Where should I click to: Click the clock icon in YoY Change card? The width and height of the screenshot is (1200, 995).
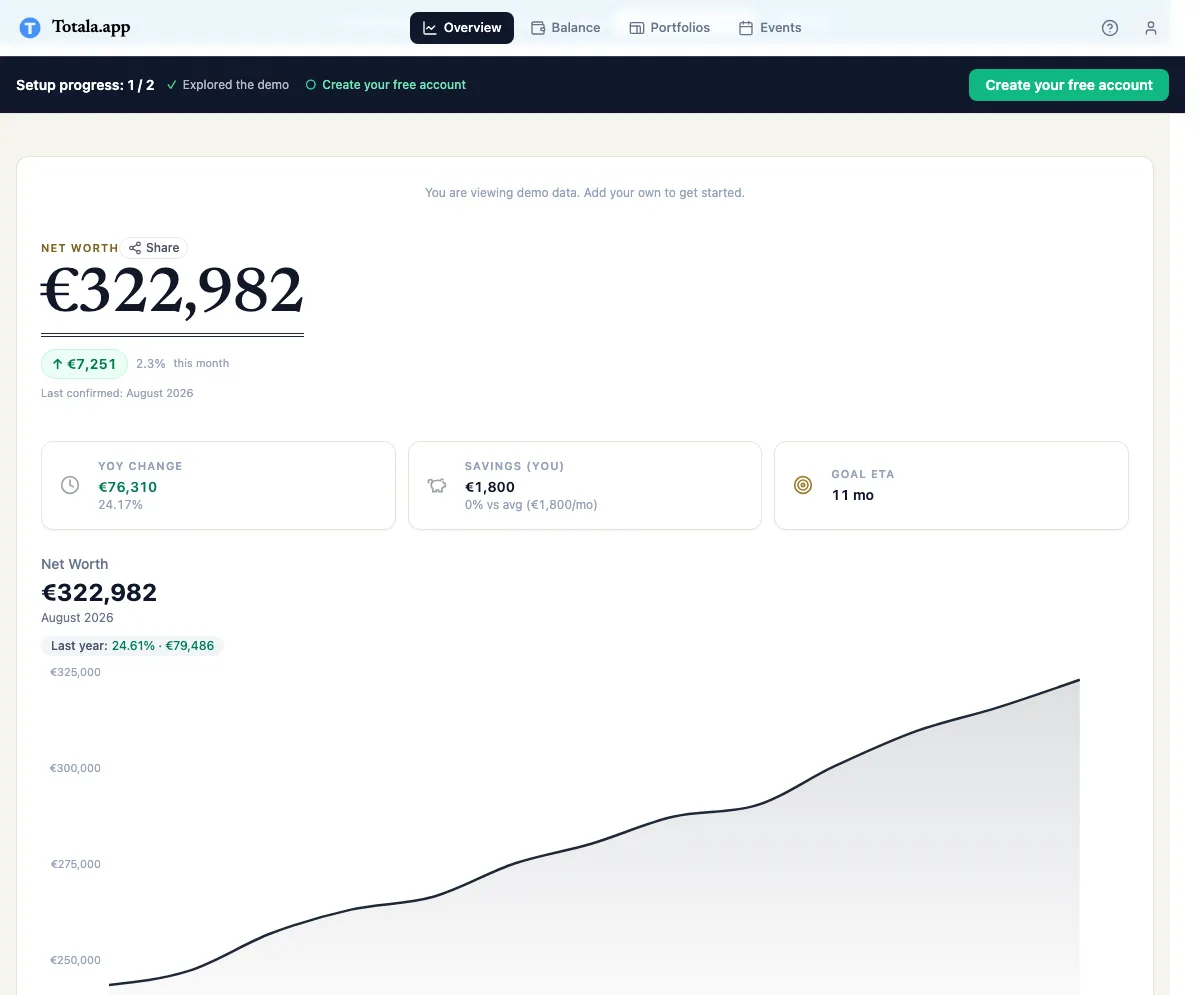coord(70,485)
